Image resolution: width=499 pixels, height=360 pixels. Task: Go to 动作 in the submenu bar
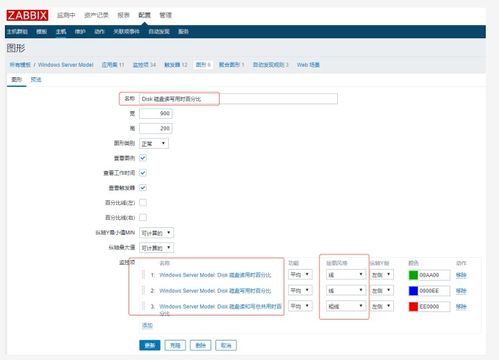[x=99, y=32]
